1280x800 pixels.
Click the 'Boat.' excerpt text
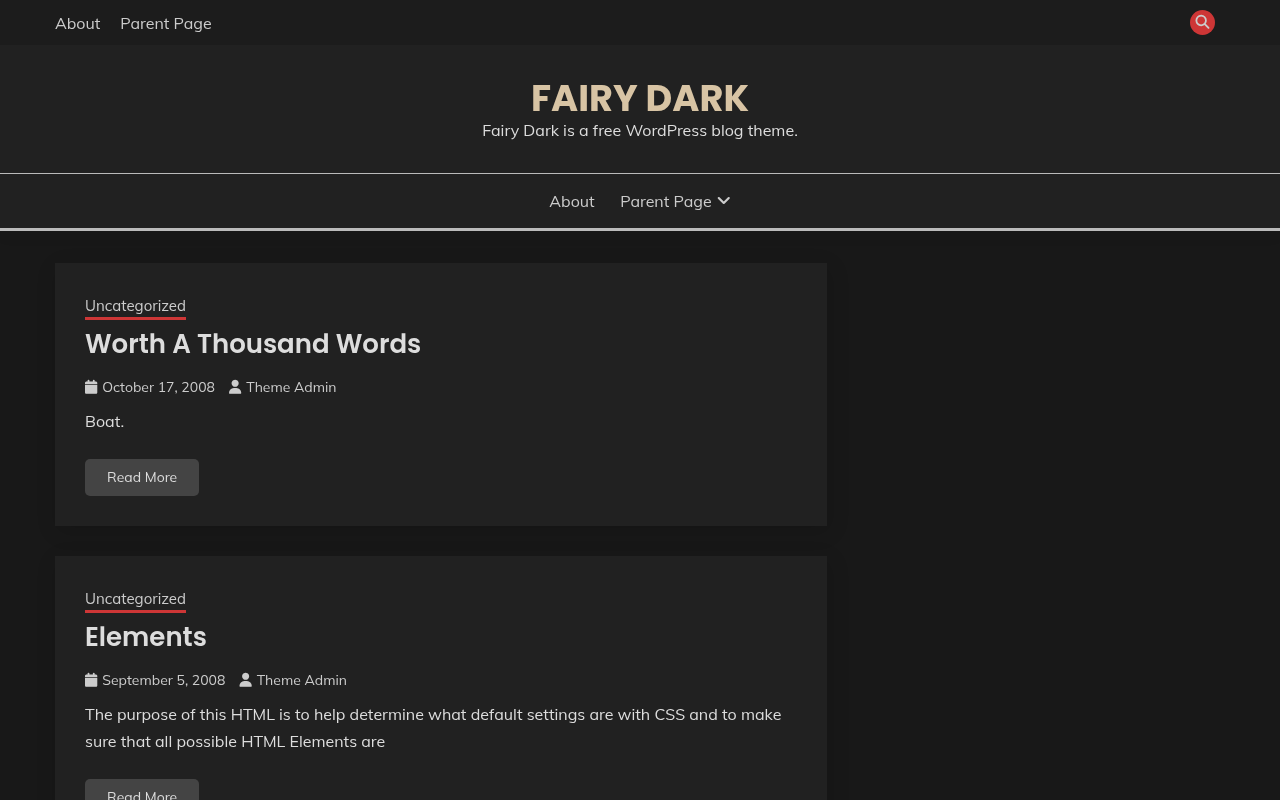click(x=105, y=421)
